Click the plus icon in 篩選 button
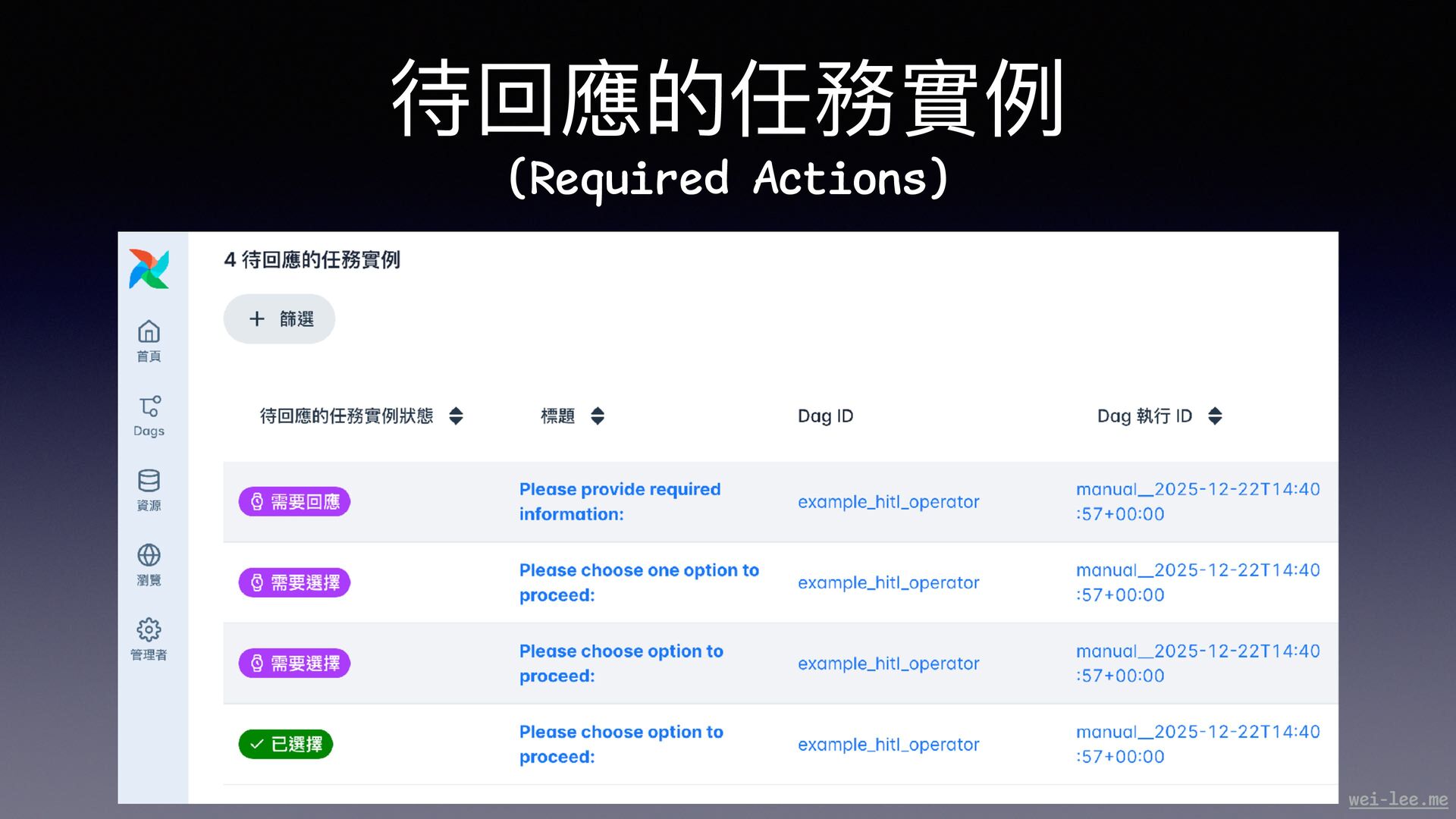 [x=257, y=318]
